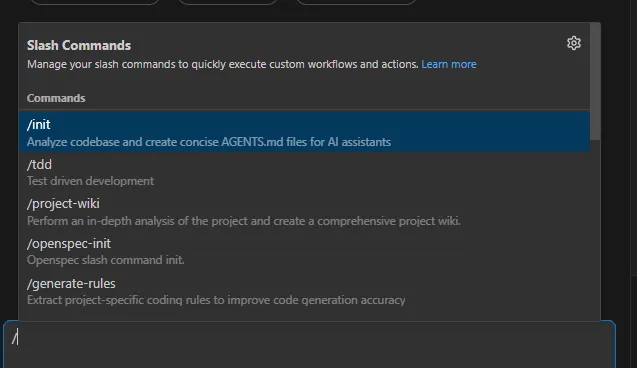Select the /tdd command

[x=304, y=172]
